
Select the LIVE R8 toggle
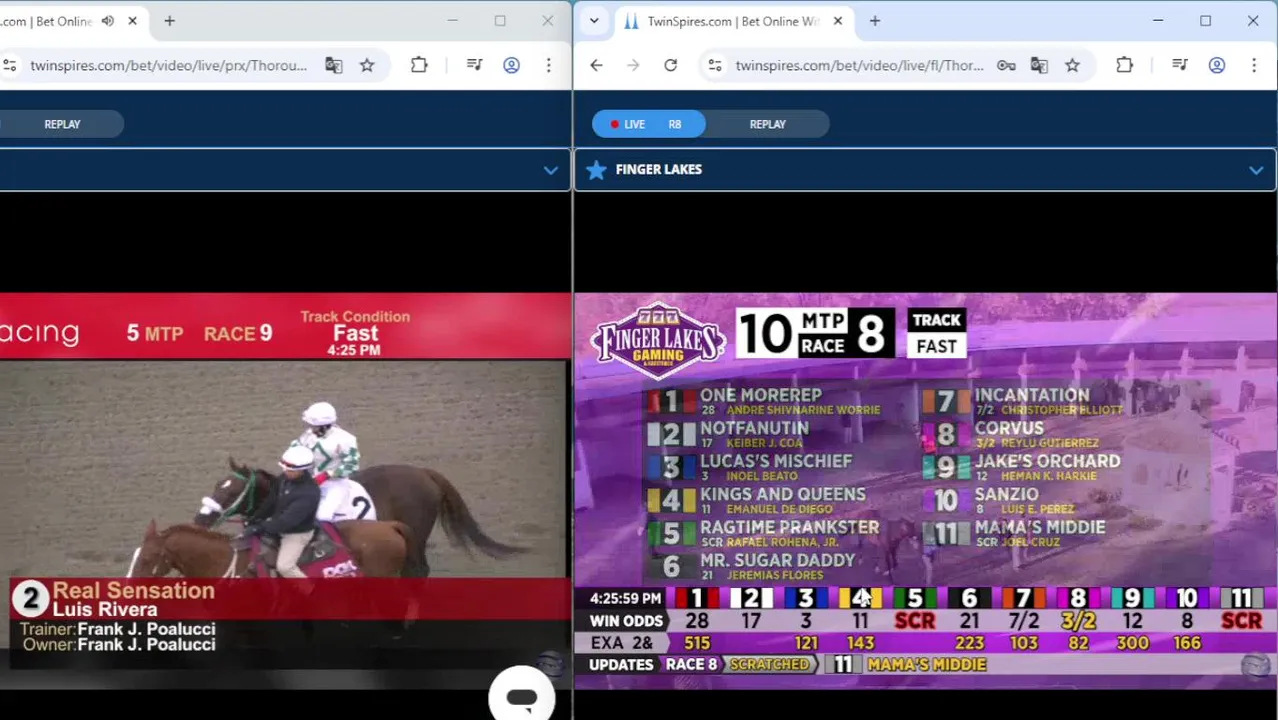[x=648, y=124]
